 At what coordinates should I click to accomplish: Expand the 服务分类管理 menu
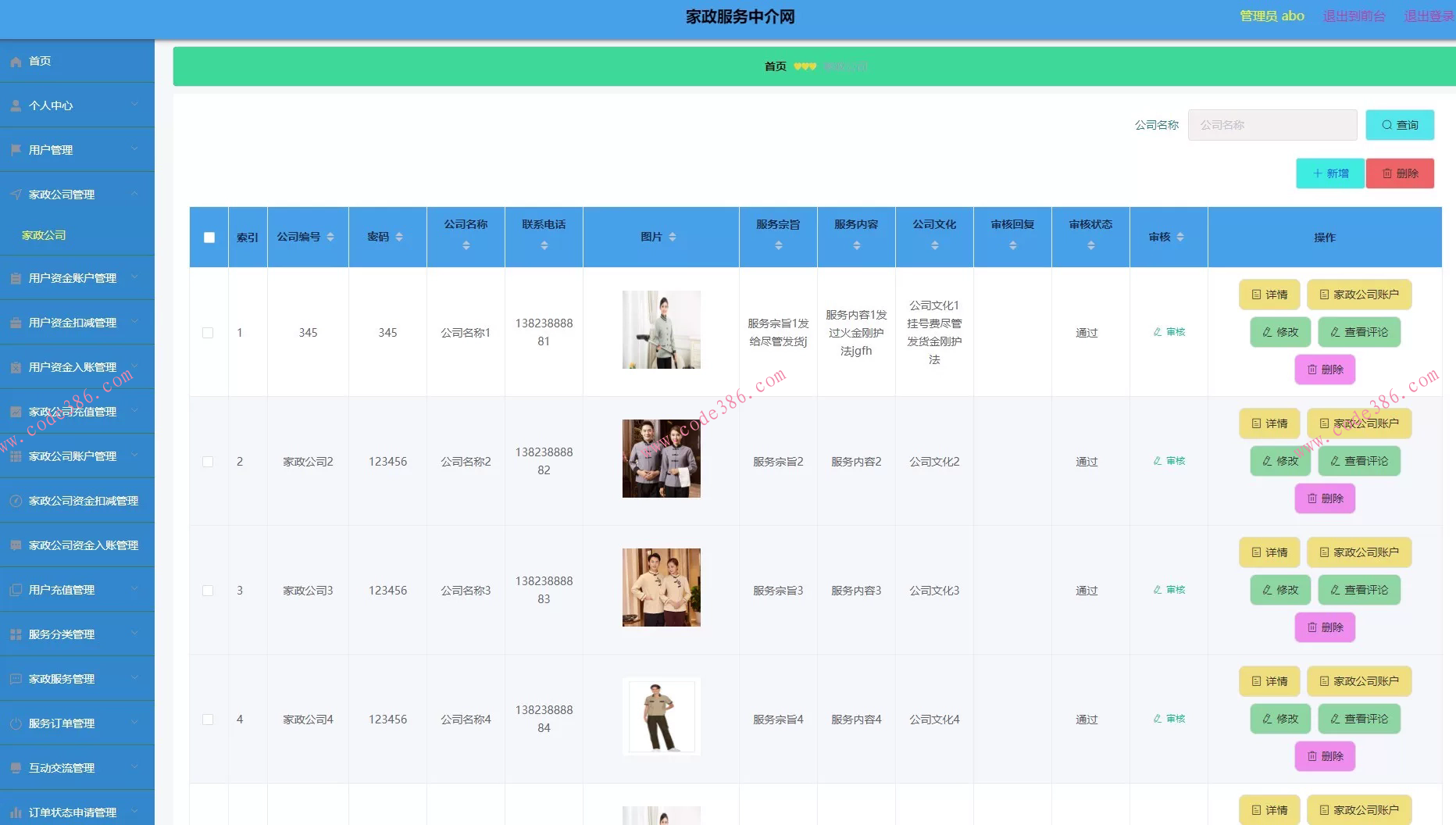[x=134, y=634]
